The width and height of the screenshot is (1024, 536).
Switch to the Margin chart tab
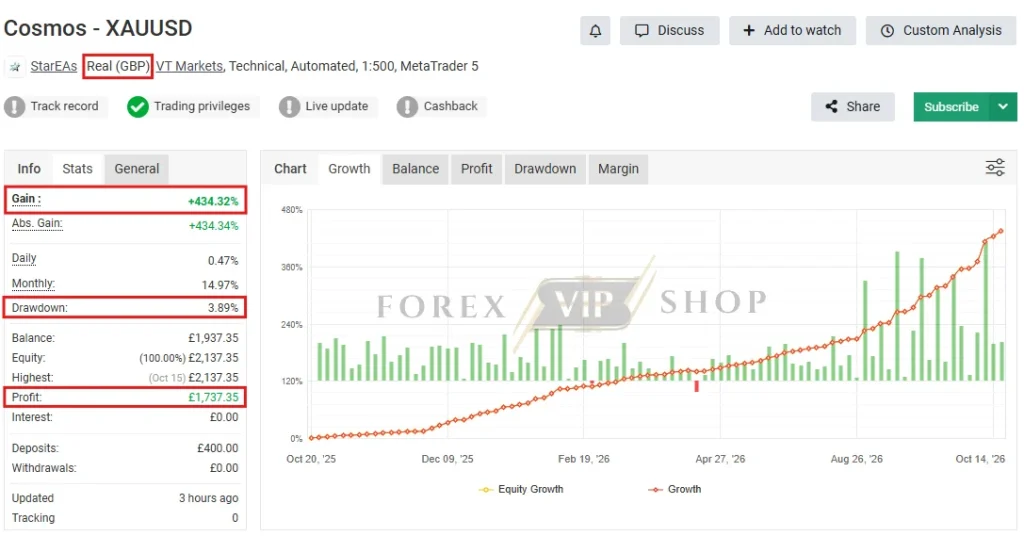click(x=618, y=168)
